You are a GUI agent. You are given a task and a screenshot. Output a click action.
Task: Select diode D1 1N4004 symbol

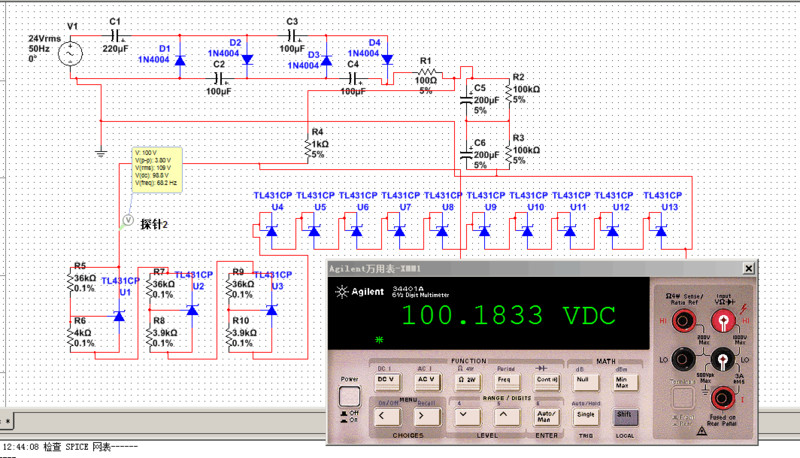[x=180, y=60]
